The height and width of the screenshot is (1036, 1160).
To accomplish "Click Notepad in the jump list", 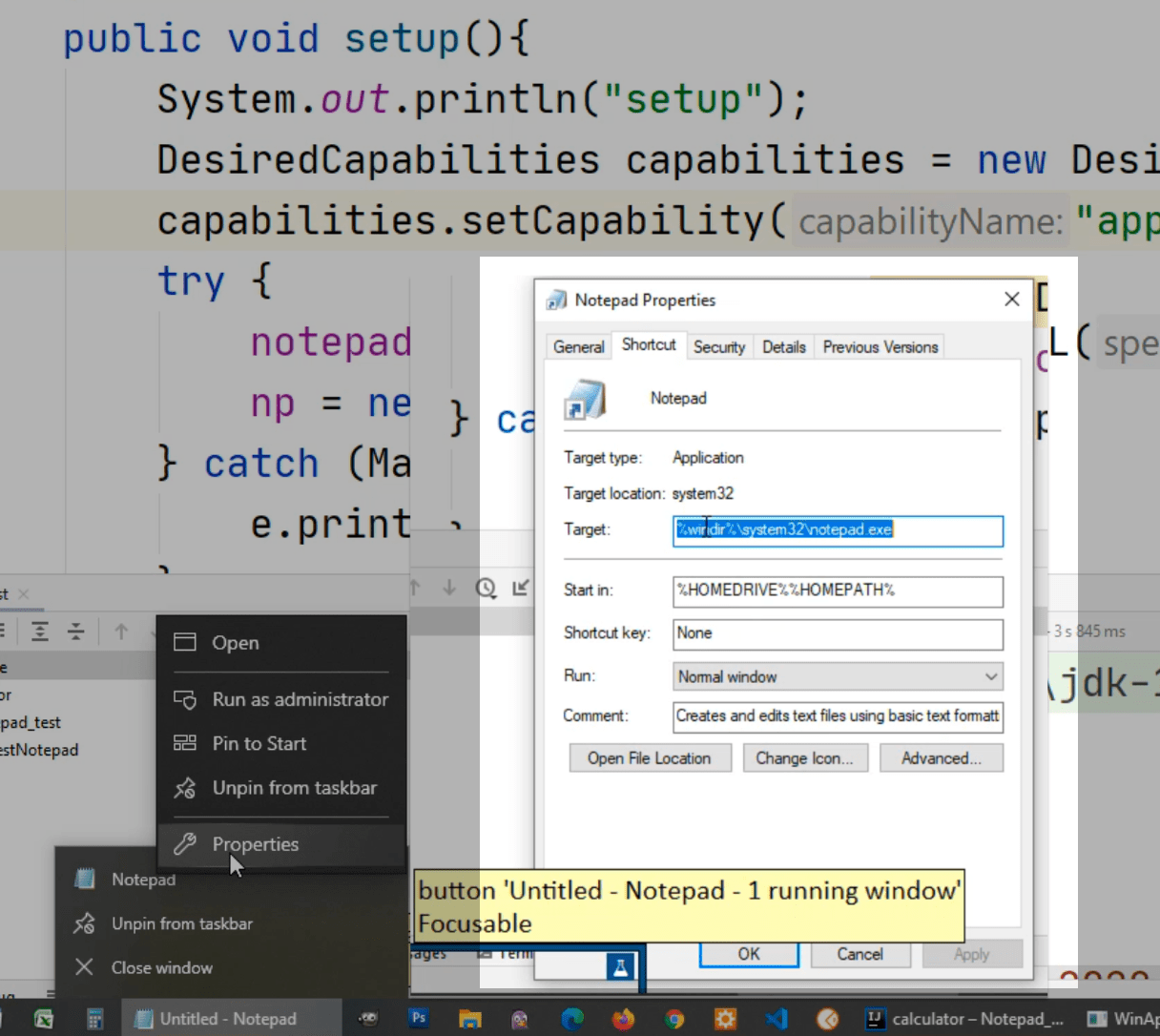I will (x=143, y=880).
